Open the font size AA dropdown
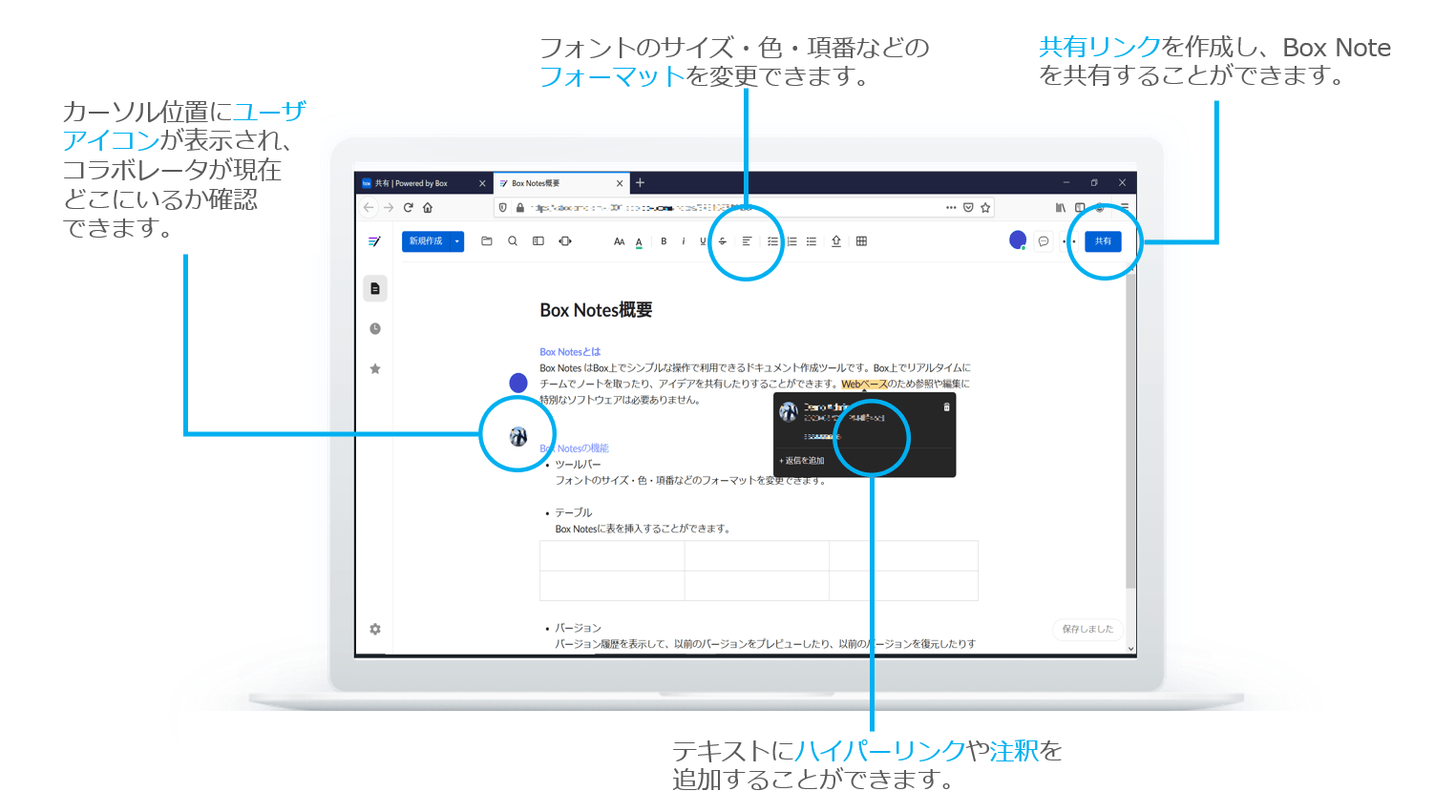 tap(619, 240)
